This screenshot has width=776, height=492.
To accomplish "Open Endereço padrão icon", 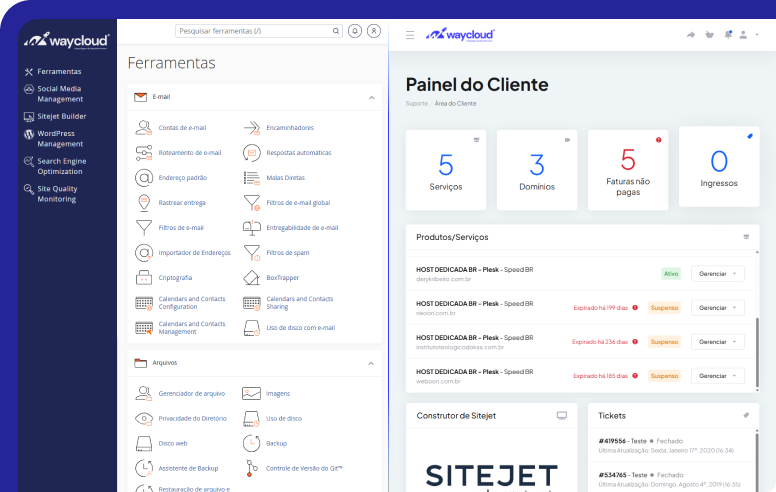I will (144, 178).
